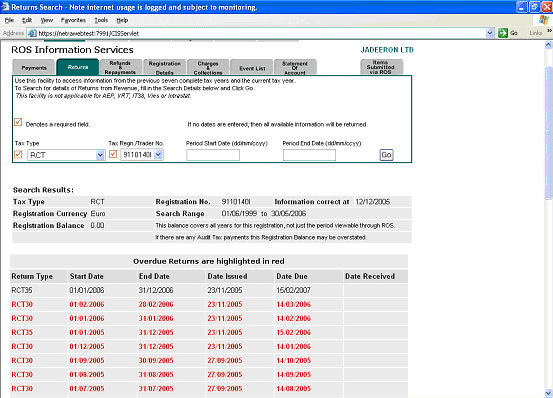Click the address bar URL field

click(x=262, y=33)
